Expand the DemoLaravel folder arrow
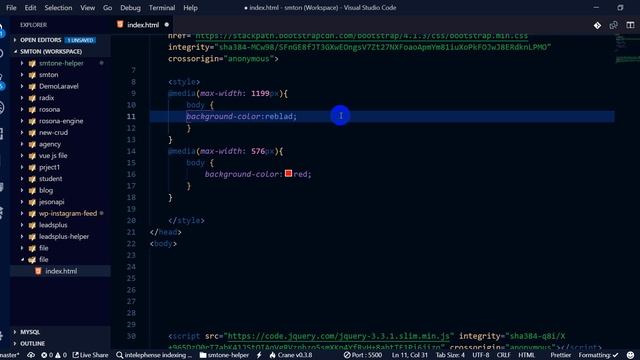Screen dimensions: 640x360 coord(22,86)
